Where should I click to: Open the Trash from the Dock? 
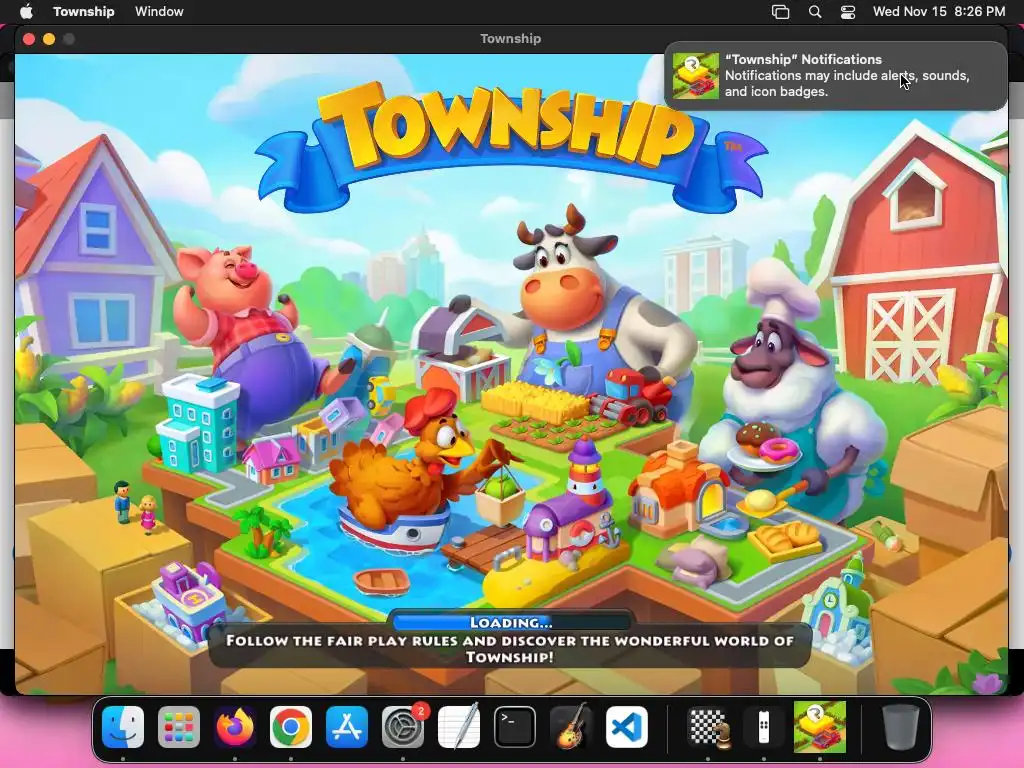click(901, 727)
